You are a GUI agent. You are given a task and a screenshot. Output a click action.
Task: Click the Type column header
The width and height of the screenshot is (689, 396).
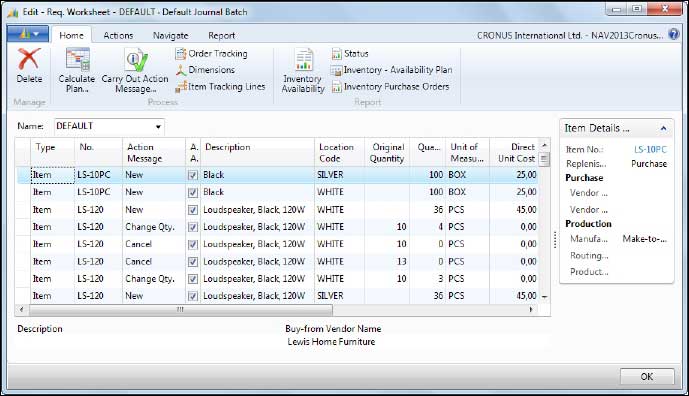52,153
